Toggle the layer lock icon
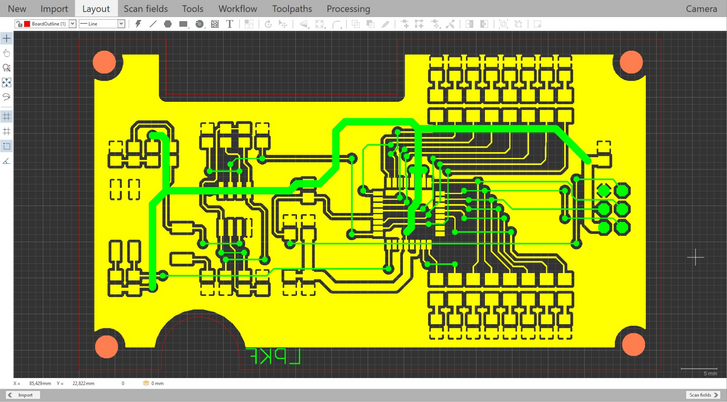The height and width of the screenshot is (402, 727). coord(19,23)
